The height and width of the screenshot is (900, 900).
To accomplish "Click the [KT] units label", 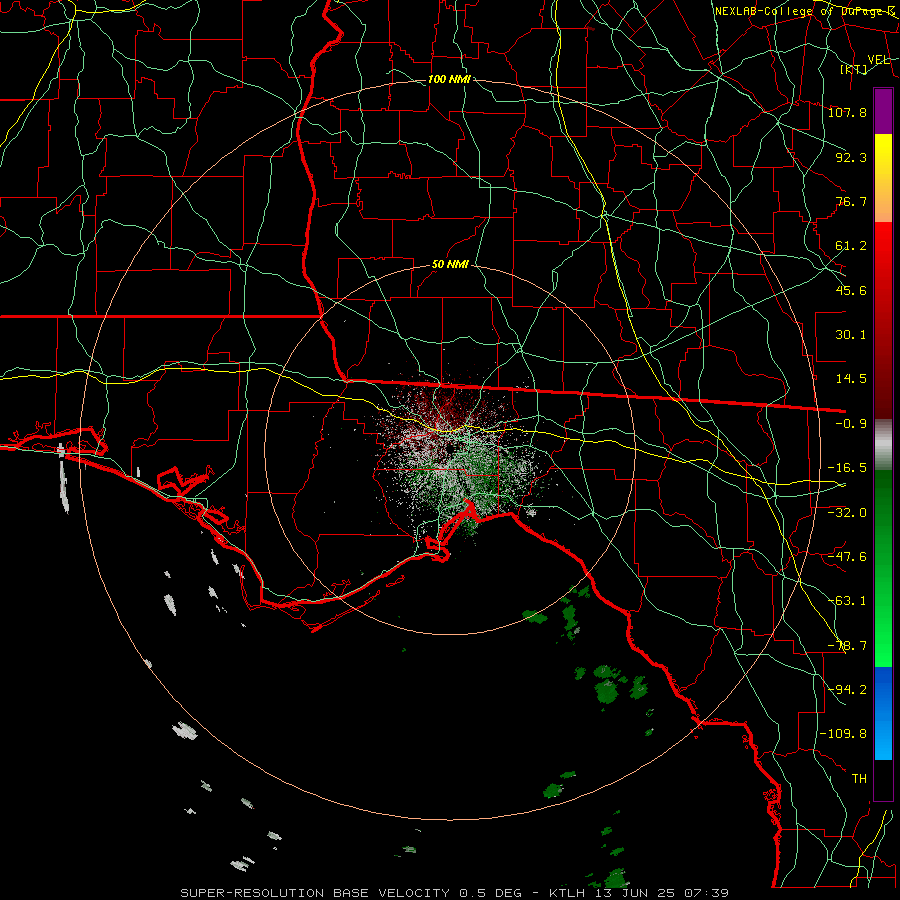I will click(854, 69).
